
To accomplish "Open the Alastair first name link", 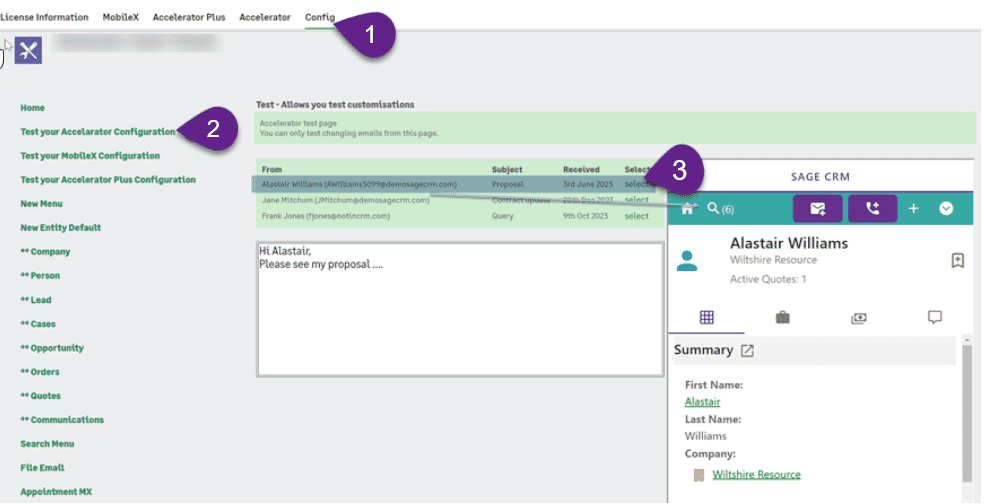I will [702, 402].
